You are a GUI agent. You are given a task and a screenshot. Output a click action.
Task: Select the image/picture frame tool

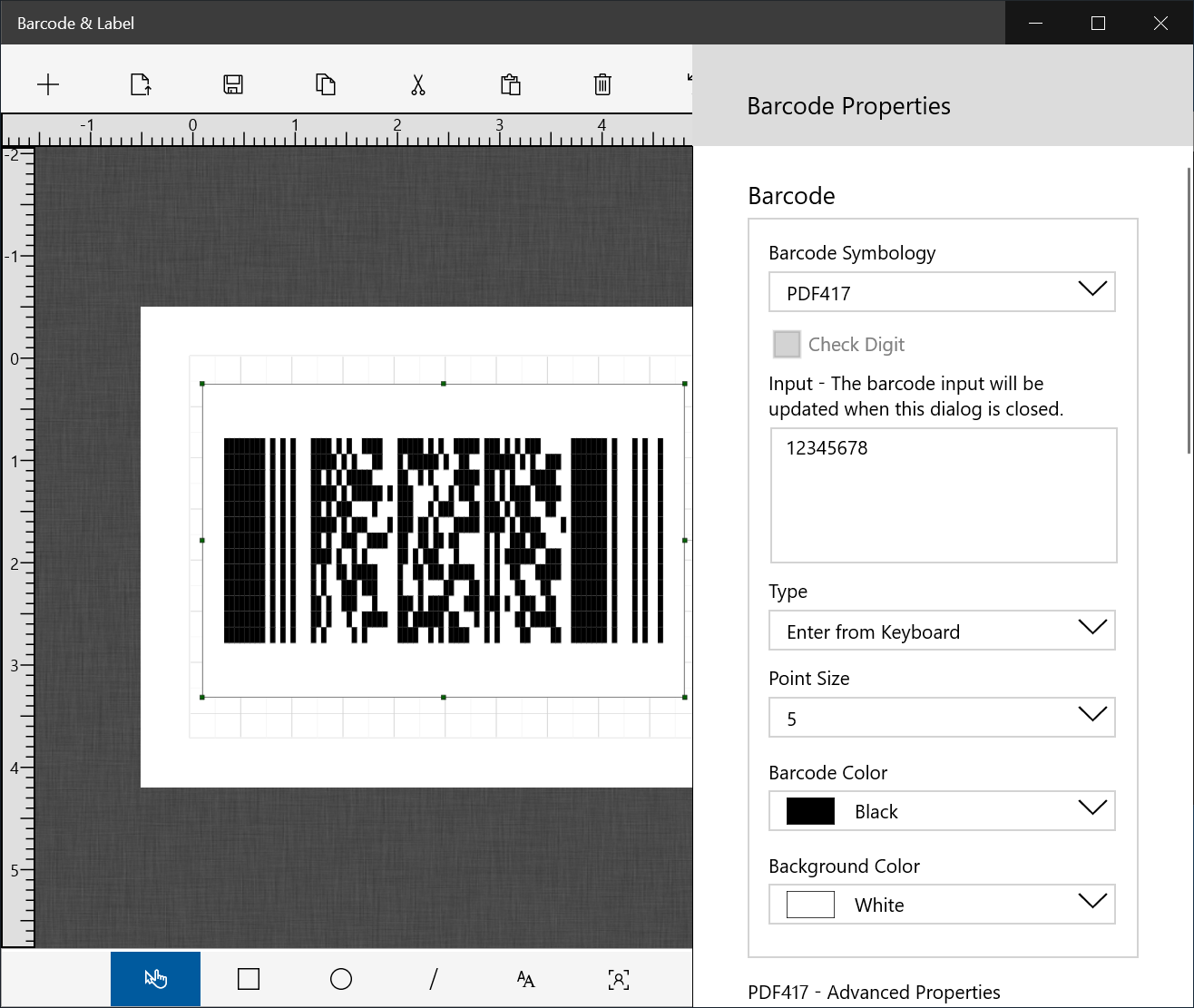[618, 979]
